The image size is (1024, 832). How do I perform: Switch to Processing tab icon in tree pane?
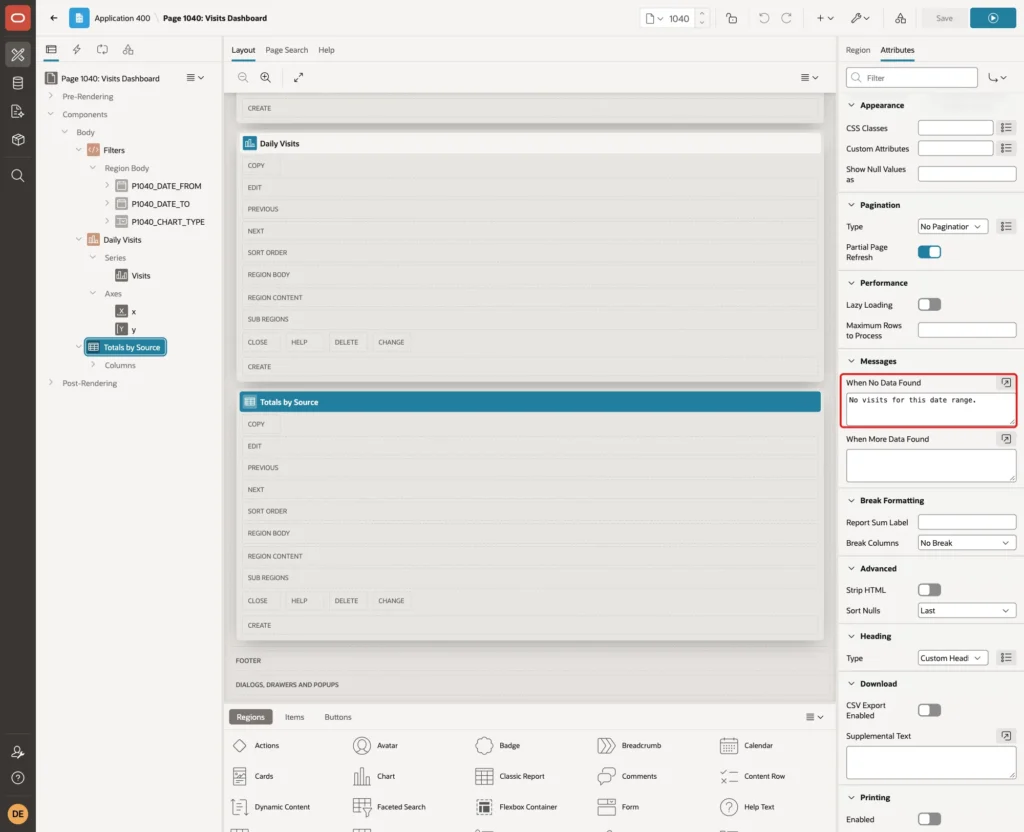[x=103, y=50]
